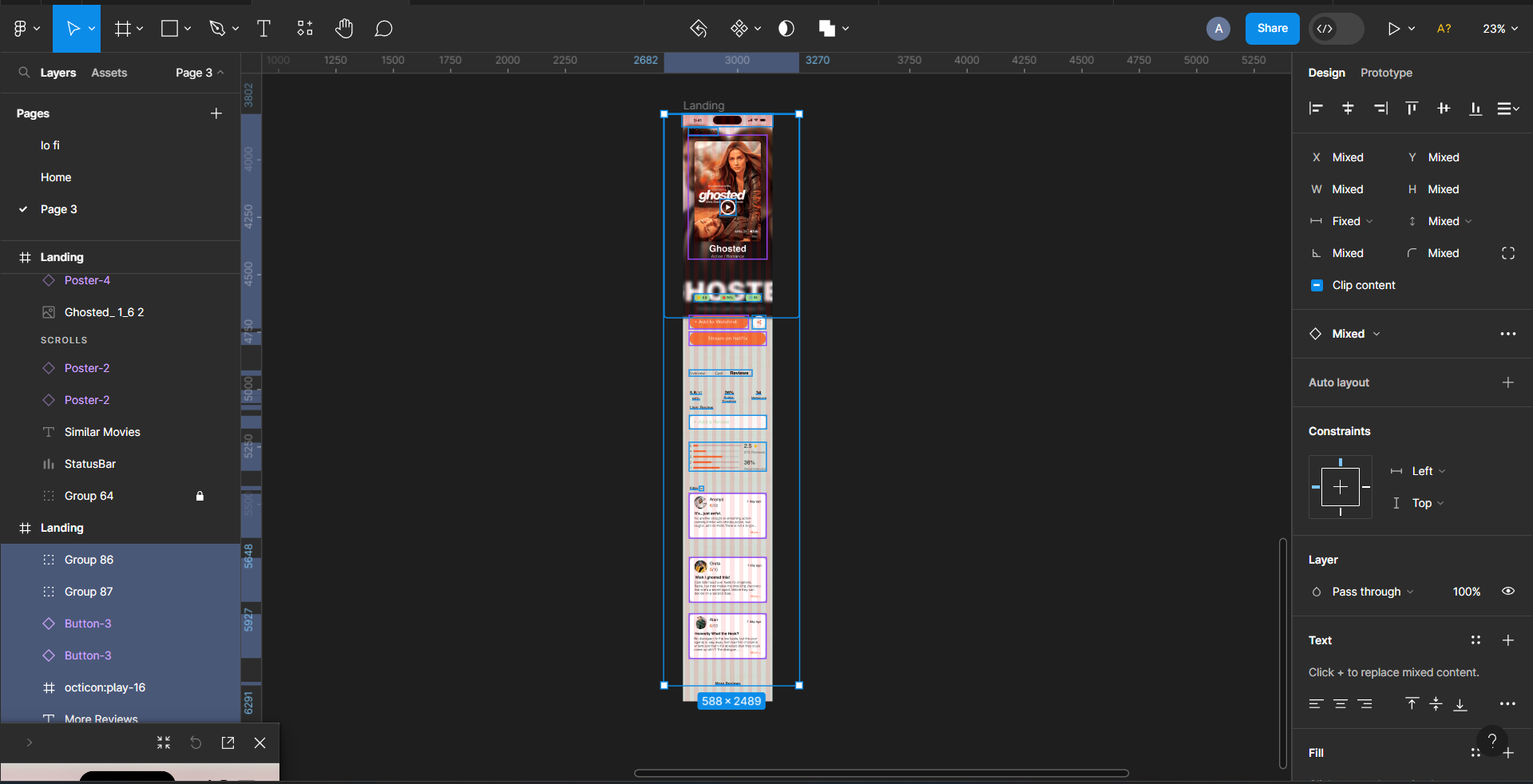
Task: Collapse the bottom-left preview panel
Action: pos(164,742)
